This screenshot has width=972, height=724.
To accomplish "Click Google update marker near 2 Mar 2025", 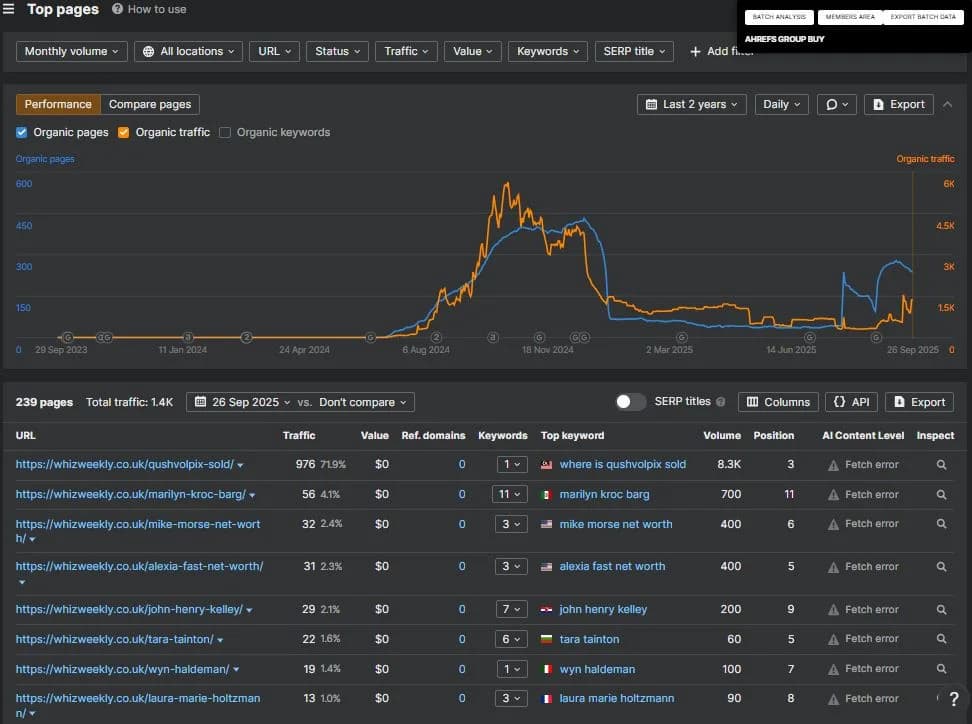I will pyautogui.click(x=682, y=337).
